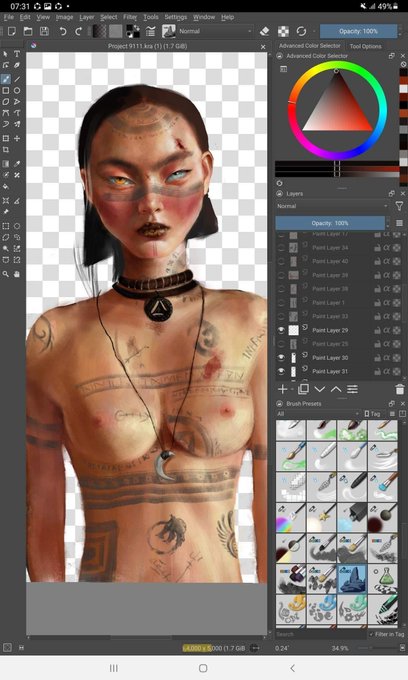This screenshot has height=680, width=408.
Task: Switch to Advanced Color Selector tab
Action: [x=310, y=46]
